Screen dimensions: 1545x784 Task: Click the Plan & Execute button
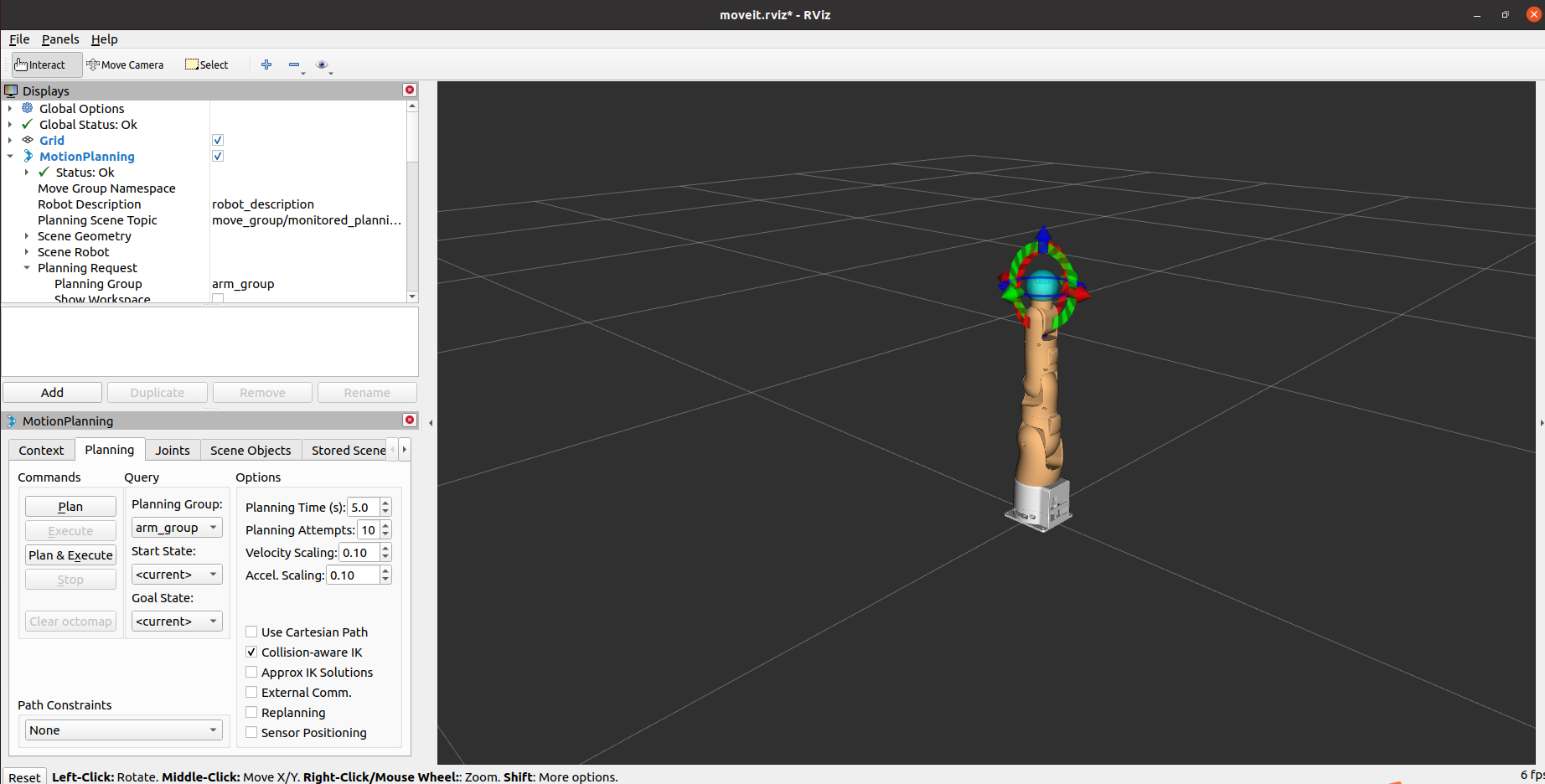(70, 554)
